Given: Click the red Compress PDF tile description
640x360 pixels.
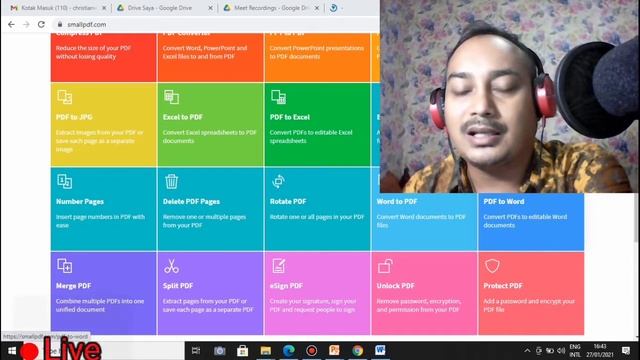Looking at the screenshot, I should coord(93,52).
